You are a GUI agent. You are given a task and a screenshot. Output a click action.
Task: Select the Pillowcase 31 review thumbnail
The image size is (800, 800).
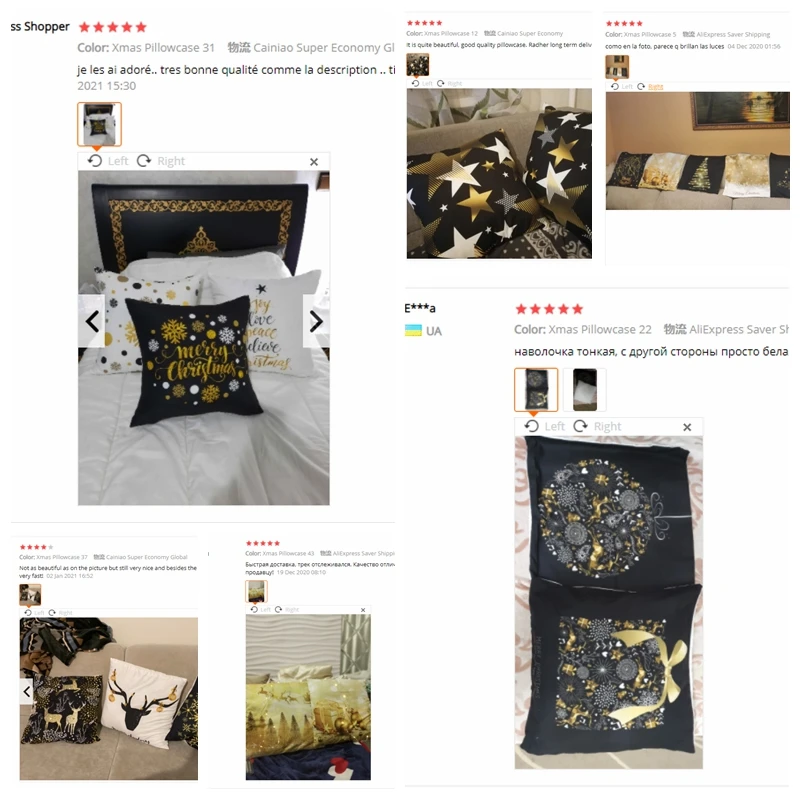[x=99, y=124]
